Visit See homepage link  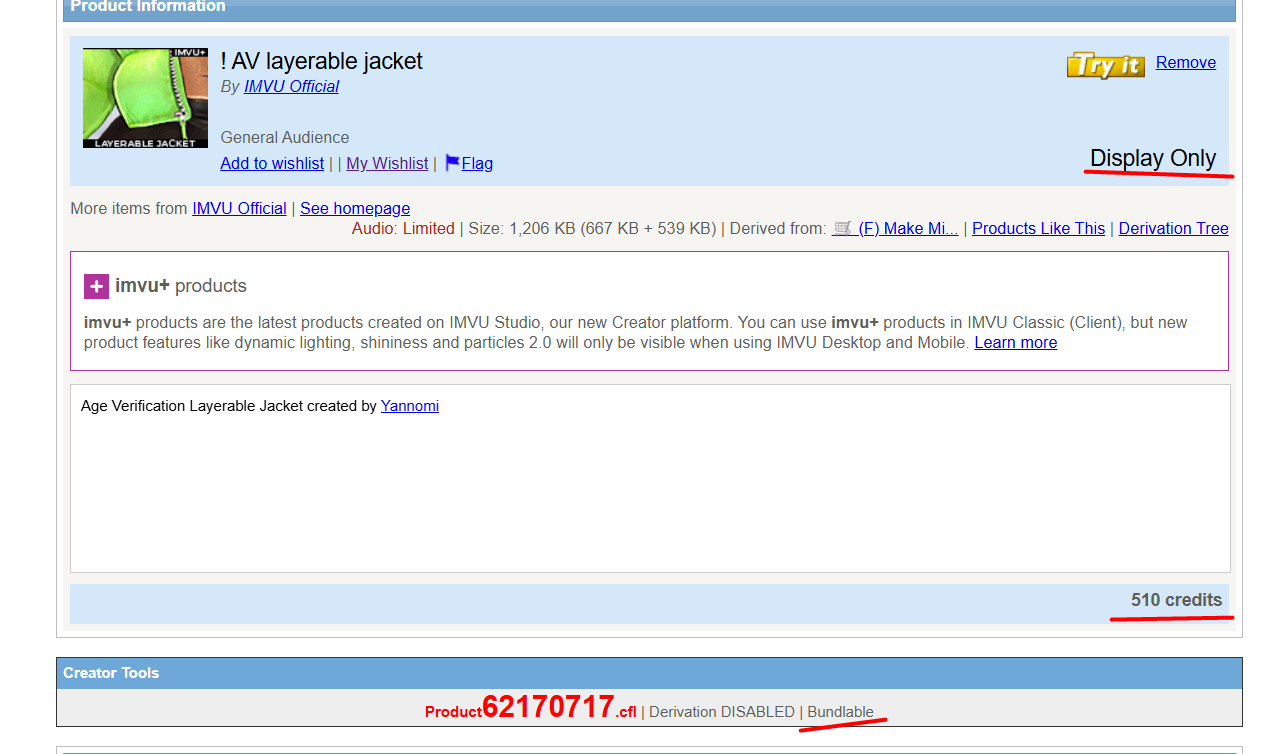tap(355, 208)
